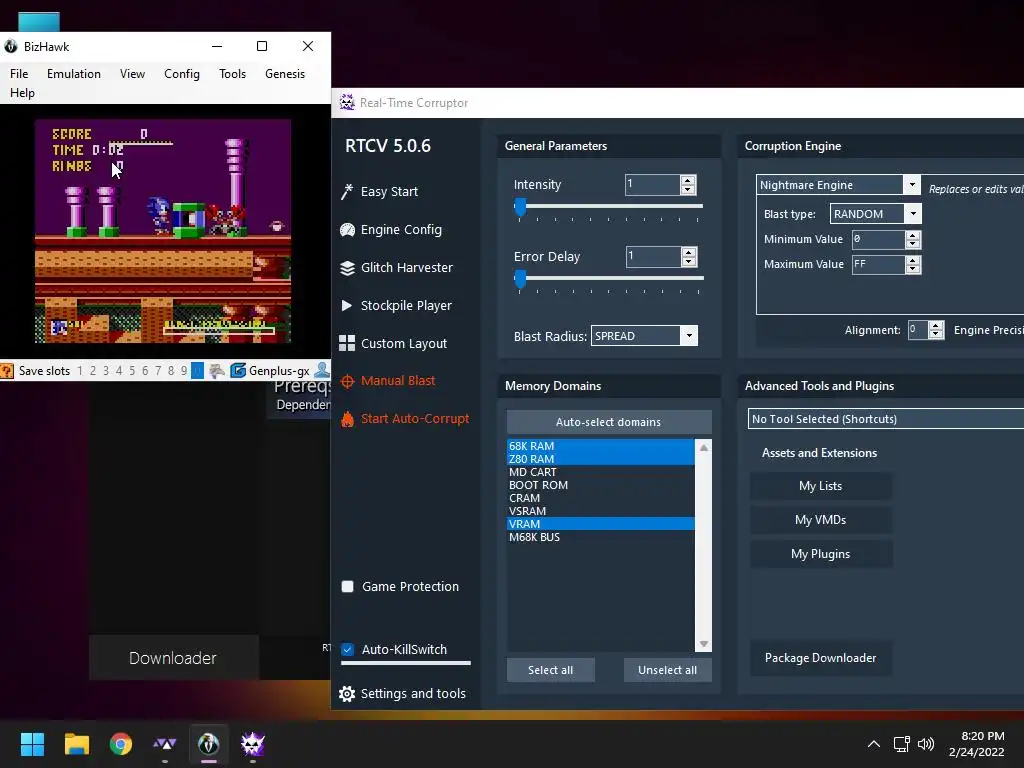This screenshot has width=1024, height=768.
Task: Open Windows Start menu
Action: [x=32, y=744]
